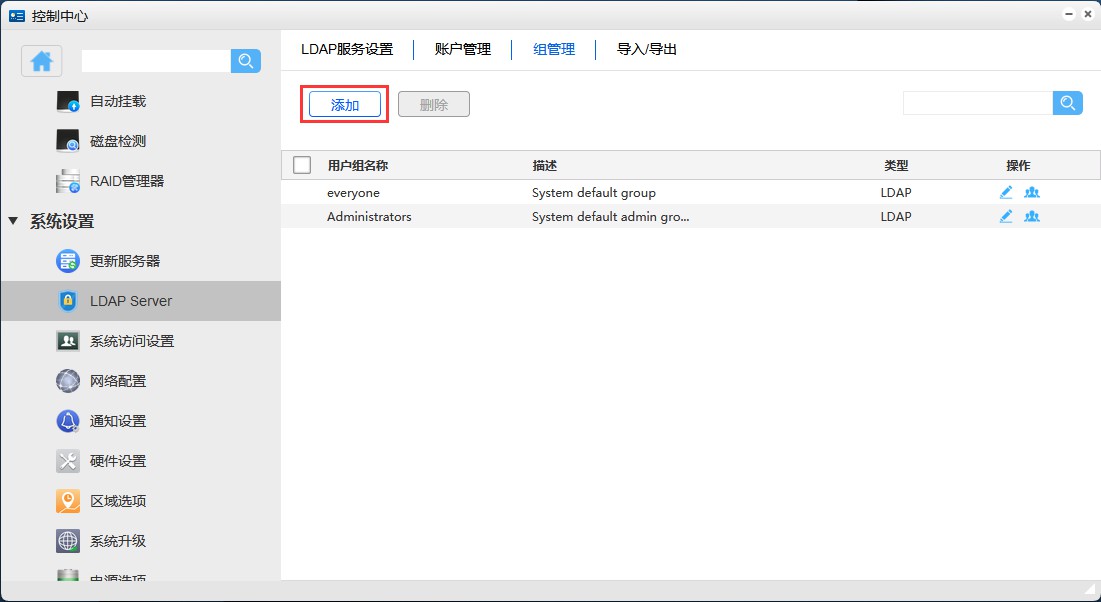Open 磁盘检测 disk check item
Viewport: 1101px width, 602px height.
[x=117, y=141]
